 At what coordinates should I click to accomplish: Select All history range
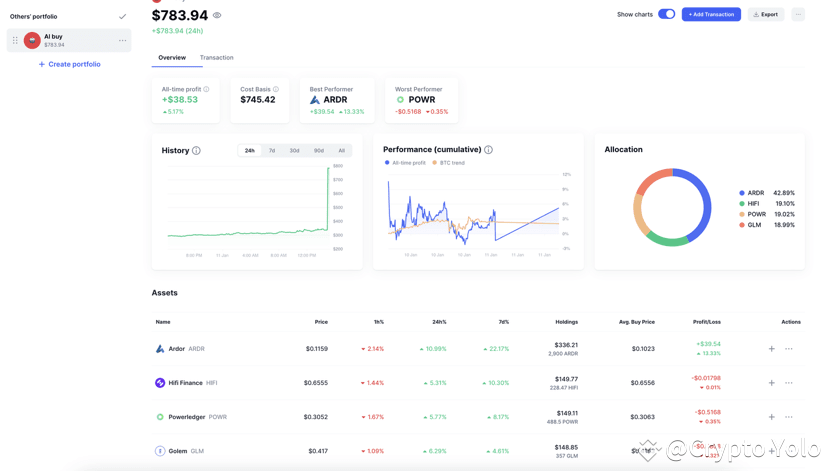pos(342,151)
